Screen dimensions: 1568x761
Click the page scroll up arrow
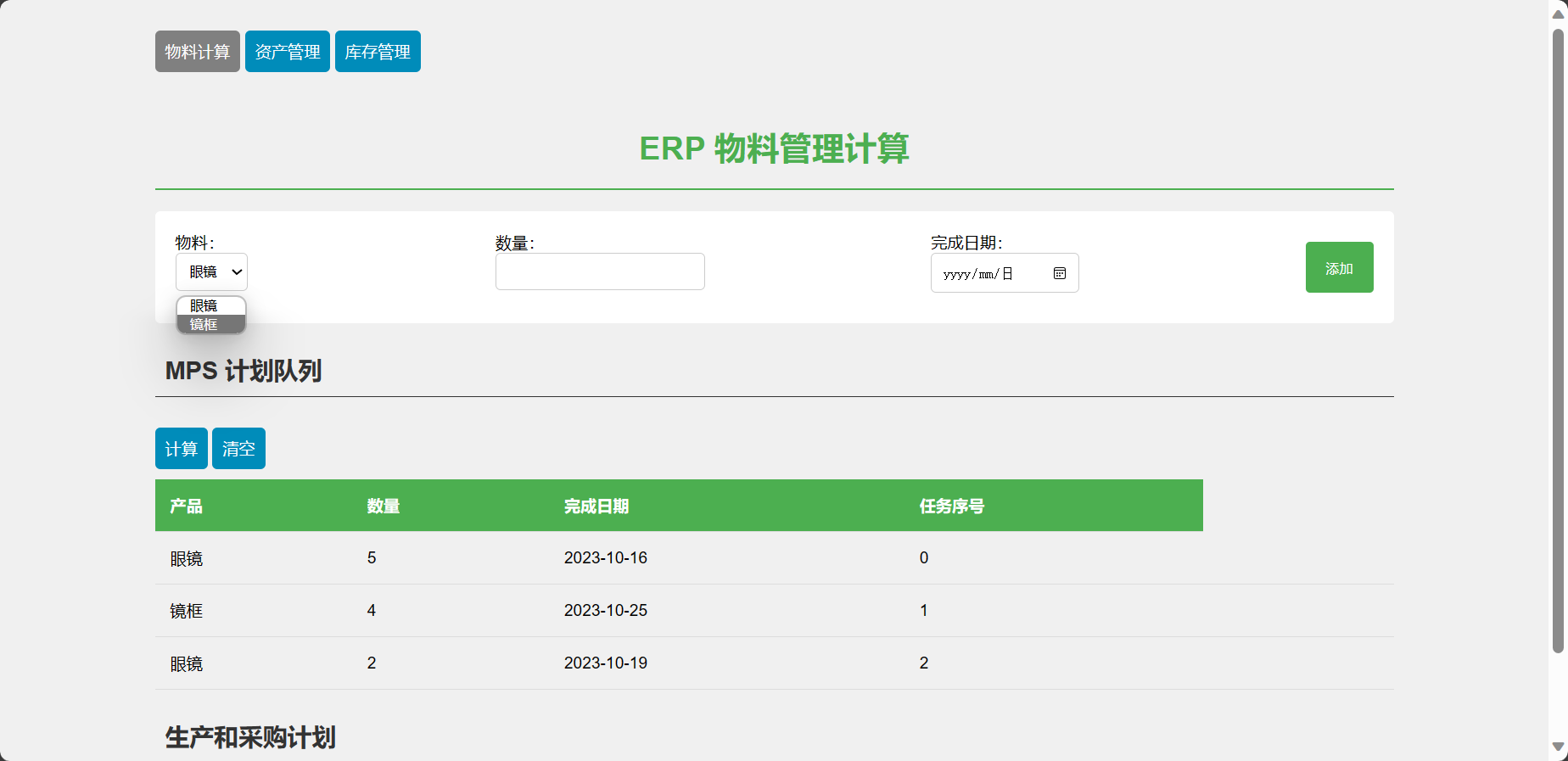[x=1558, y=13]
